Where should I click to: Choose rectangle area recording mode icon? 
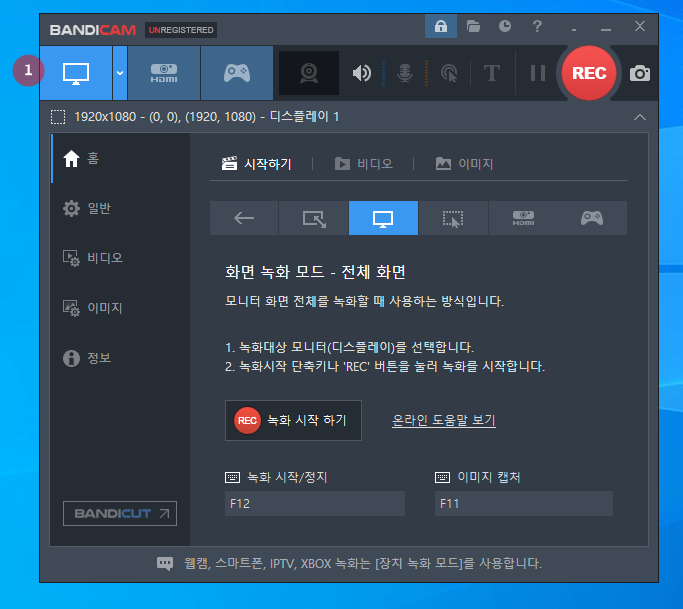[314, 218]
